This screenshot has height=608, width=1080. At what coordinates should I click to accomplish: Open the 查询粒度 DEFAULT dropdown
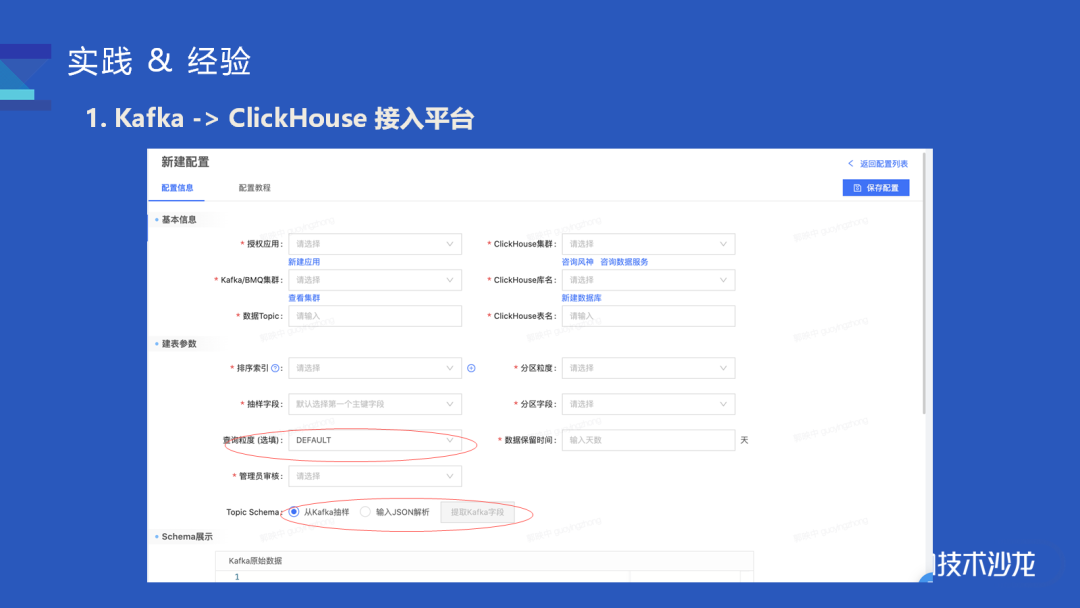tap(375, 440)
